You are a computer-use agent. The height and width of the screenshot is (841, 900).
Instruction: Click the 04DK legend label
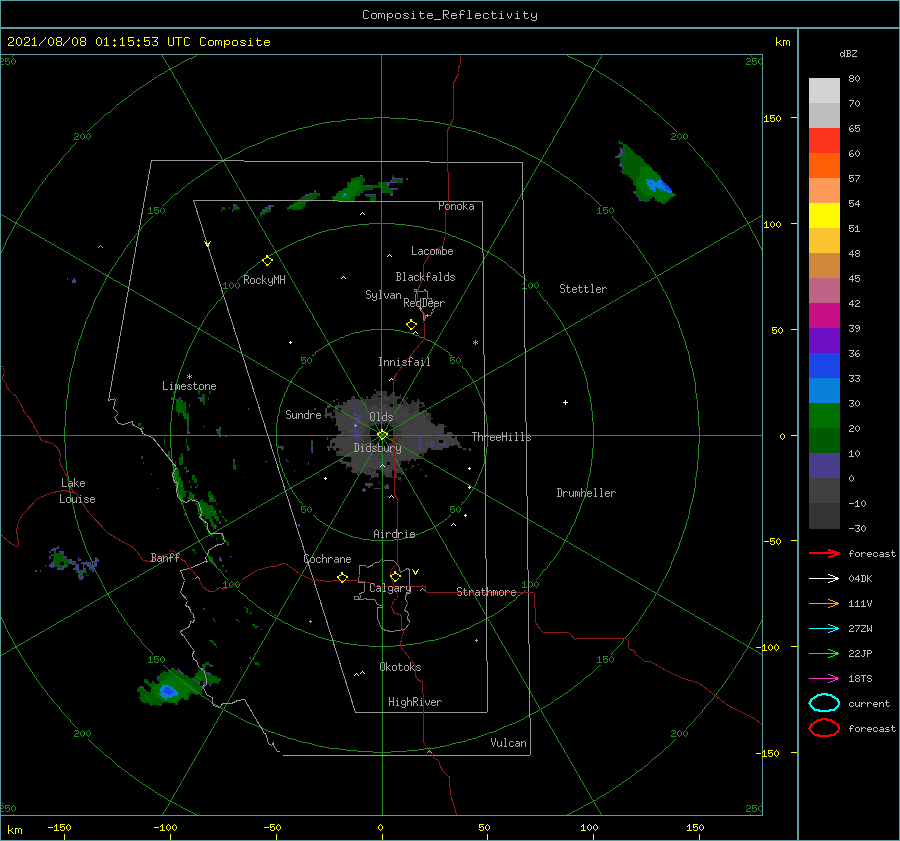tap(860, 579)
